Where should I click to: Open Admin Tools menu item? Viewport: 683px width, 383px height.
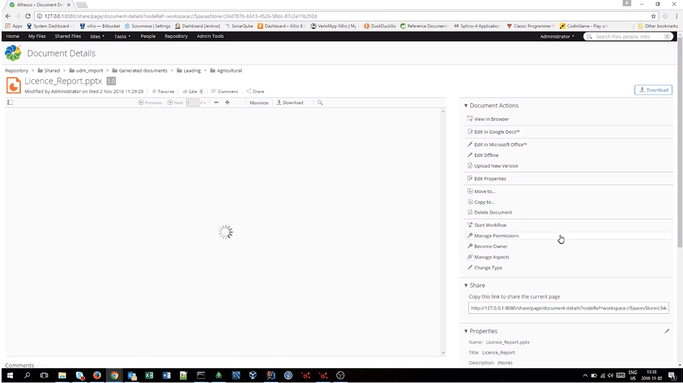(x=210, y=36)
